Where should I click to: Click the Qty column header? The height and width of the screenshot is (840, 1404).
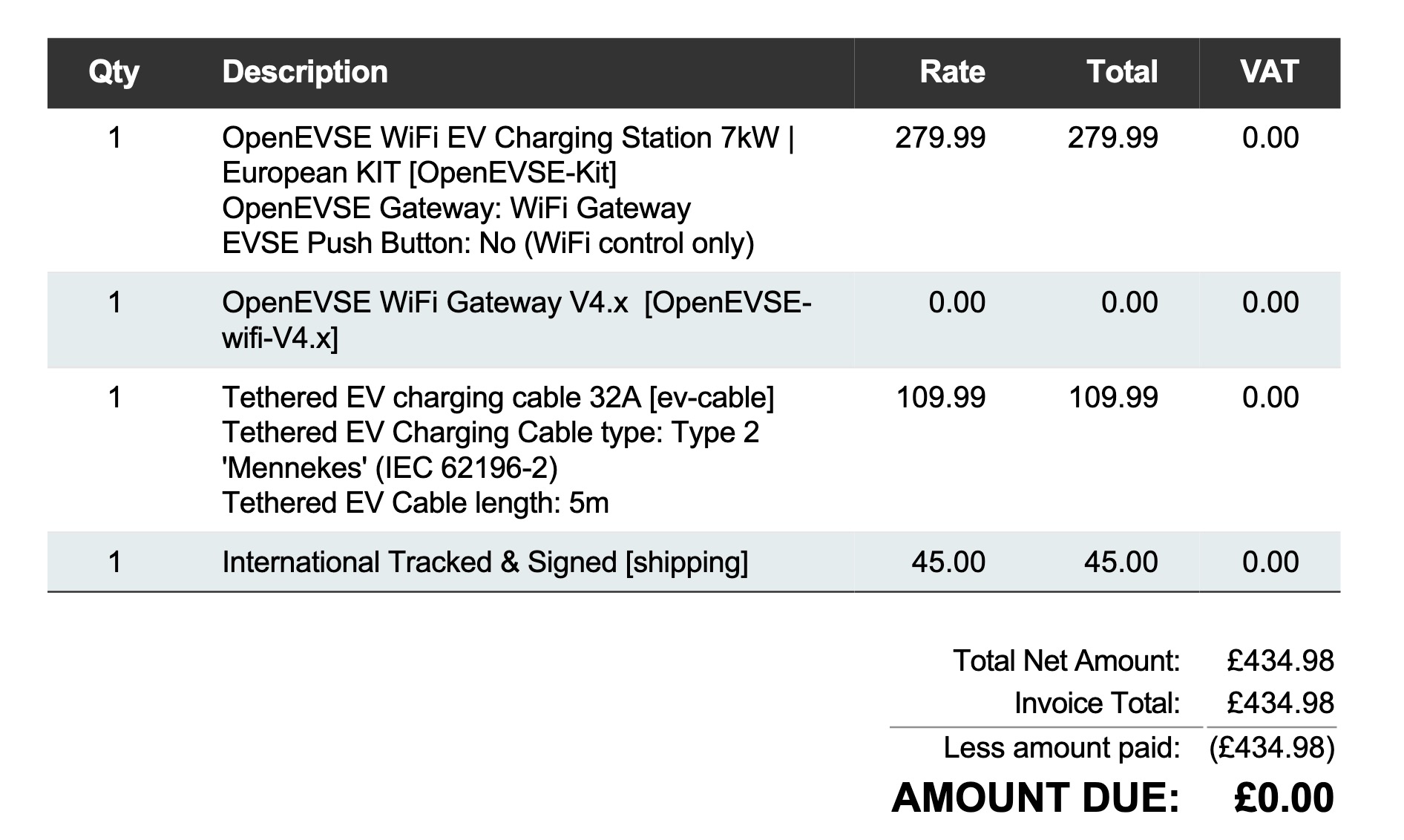click(114, 72)
